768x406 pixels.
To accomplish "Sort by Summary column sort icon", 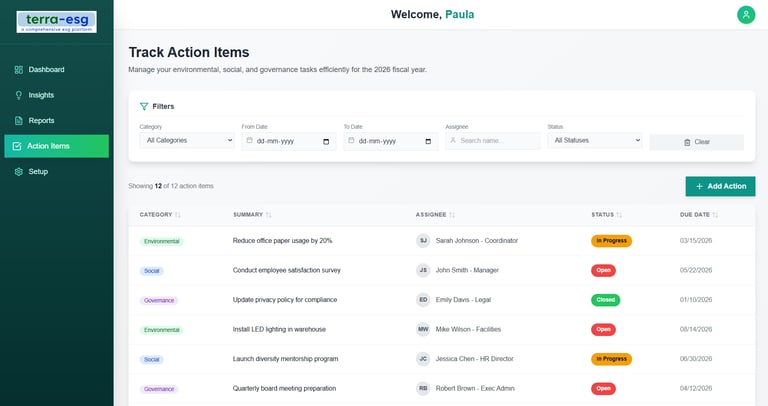I will 268,215.
